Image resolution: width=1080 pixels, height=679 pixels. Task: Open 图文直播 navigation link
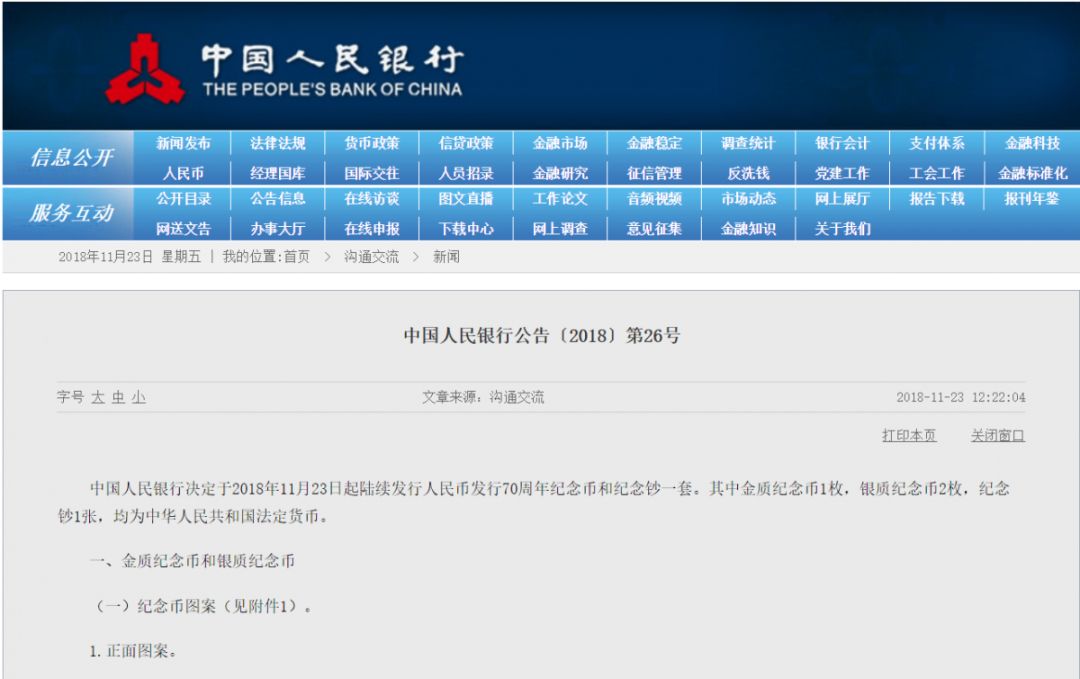click(x=466, y=199)
